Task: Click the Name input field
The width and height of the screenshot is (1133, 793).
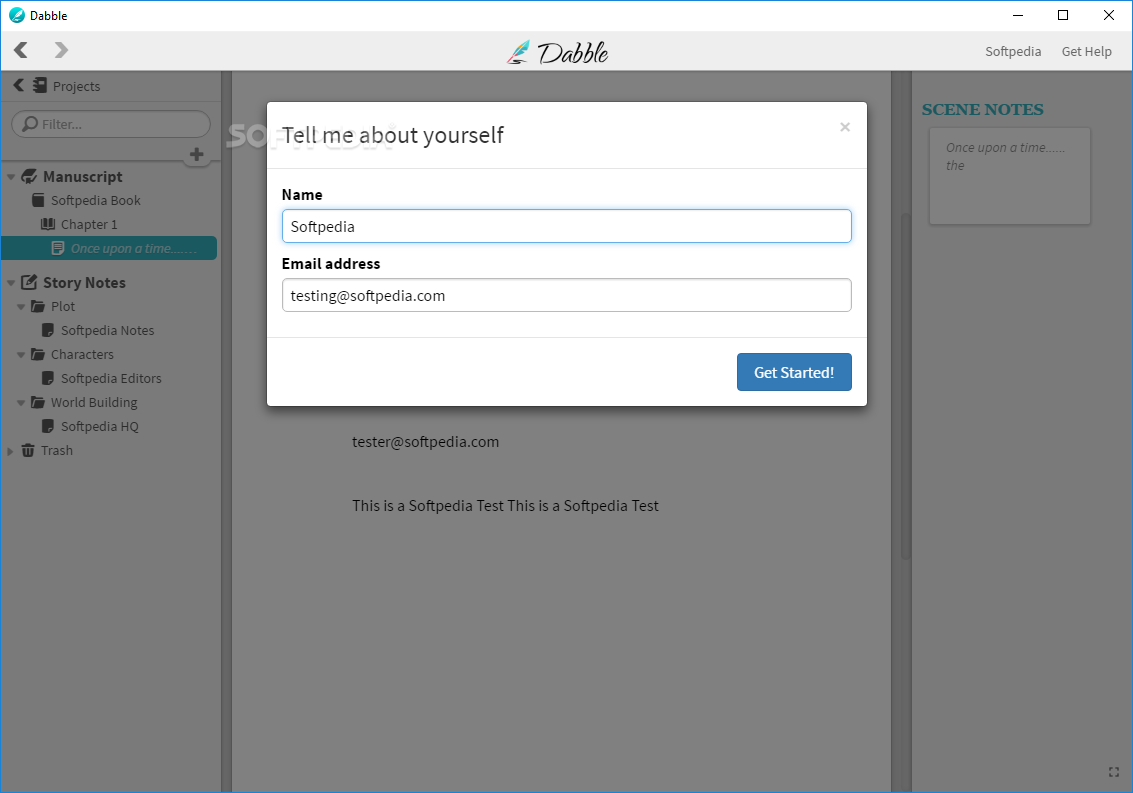Action: point(566,226)
